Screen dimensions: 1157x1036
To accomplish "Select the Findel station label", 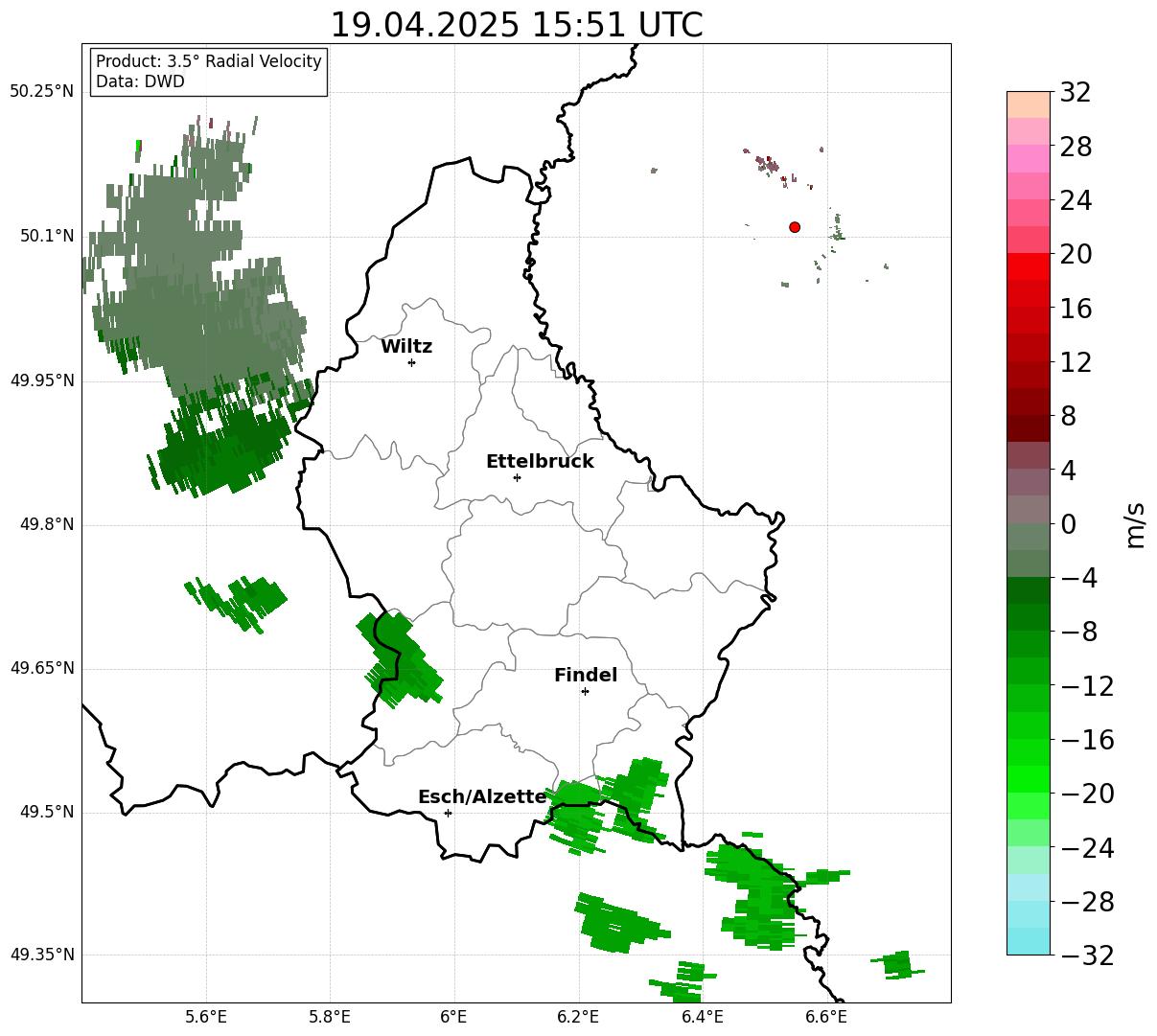I will click(x=586, y=676).
